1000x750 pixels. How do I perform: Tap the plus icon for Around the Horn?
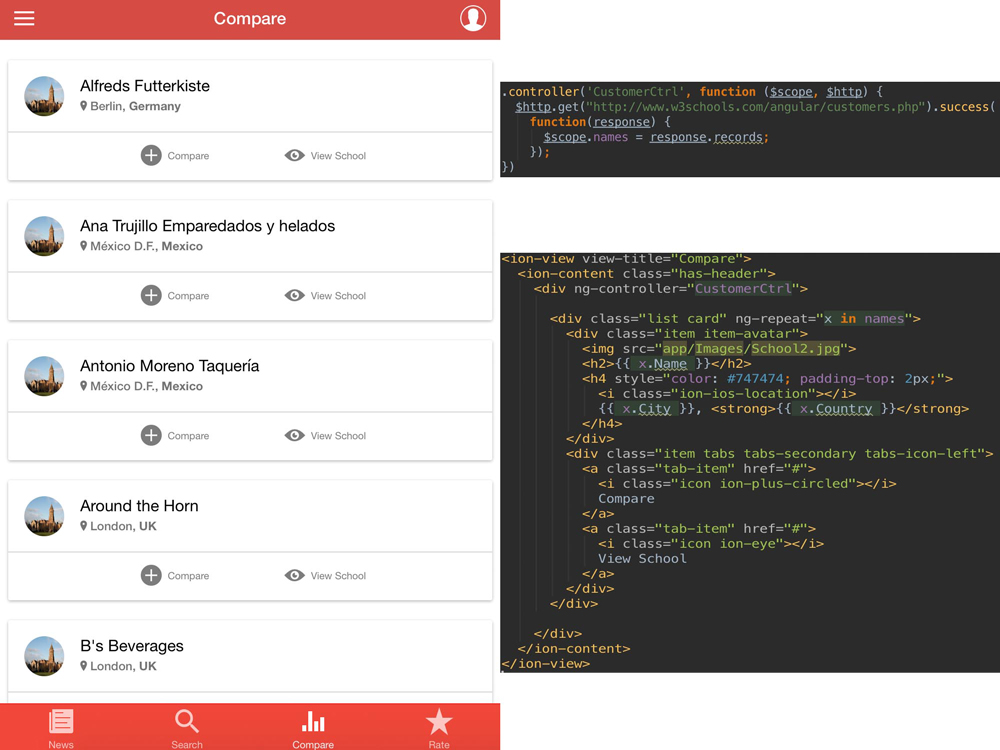pyautogui.click(x=151, y=576)
